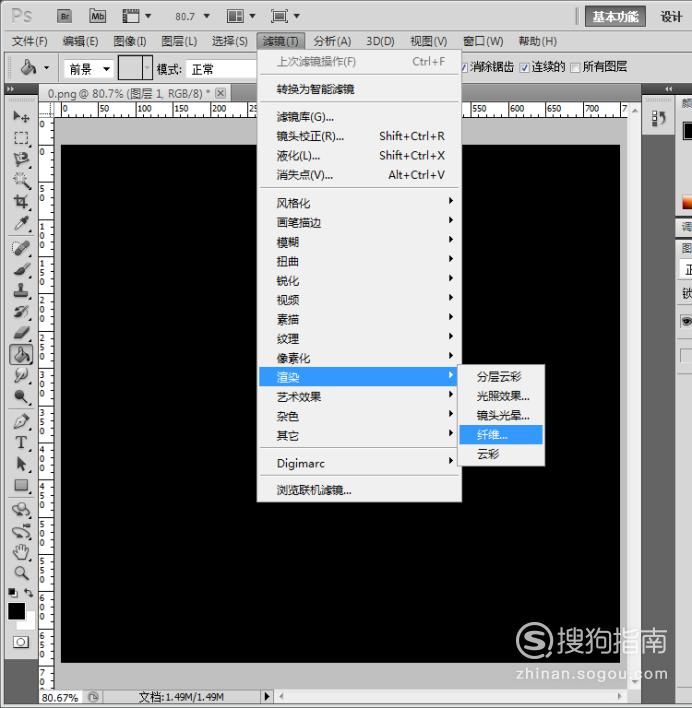Select the Paint Bucket tool in toolbox
The image size is (692, 708).
click(x=21, y=354)
